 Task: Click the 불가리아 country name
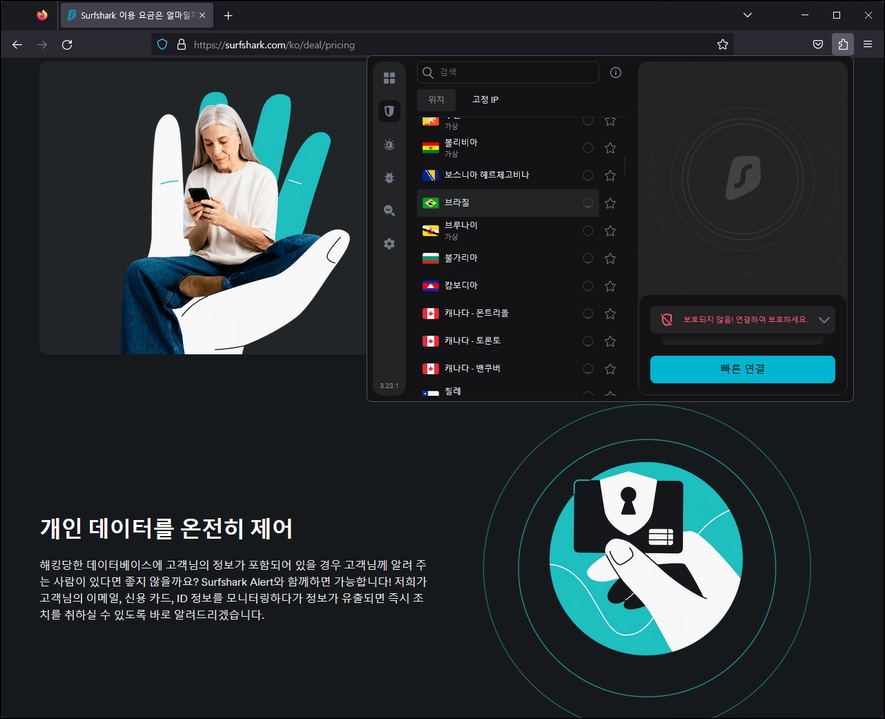tap(461, 258)
